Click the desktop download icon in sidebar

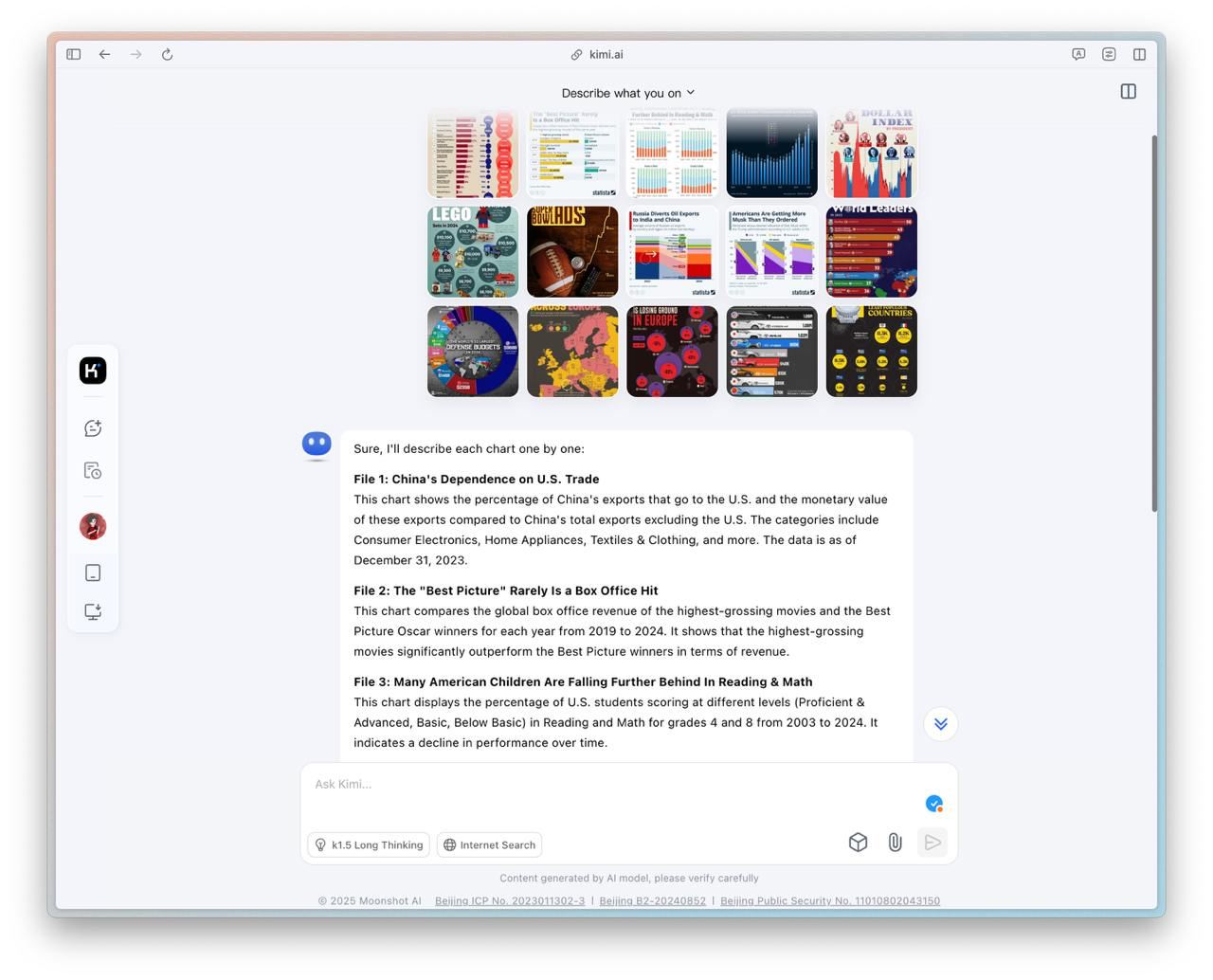(93, 611)
